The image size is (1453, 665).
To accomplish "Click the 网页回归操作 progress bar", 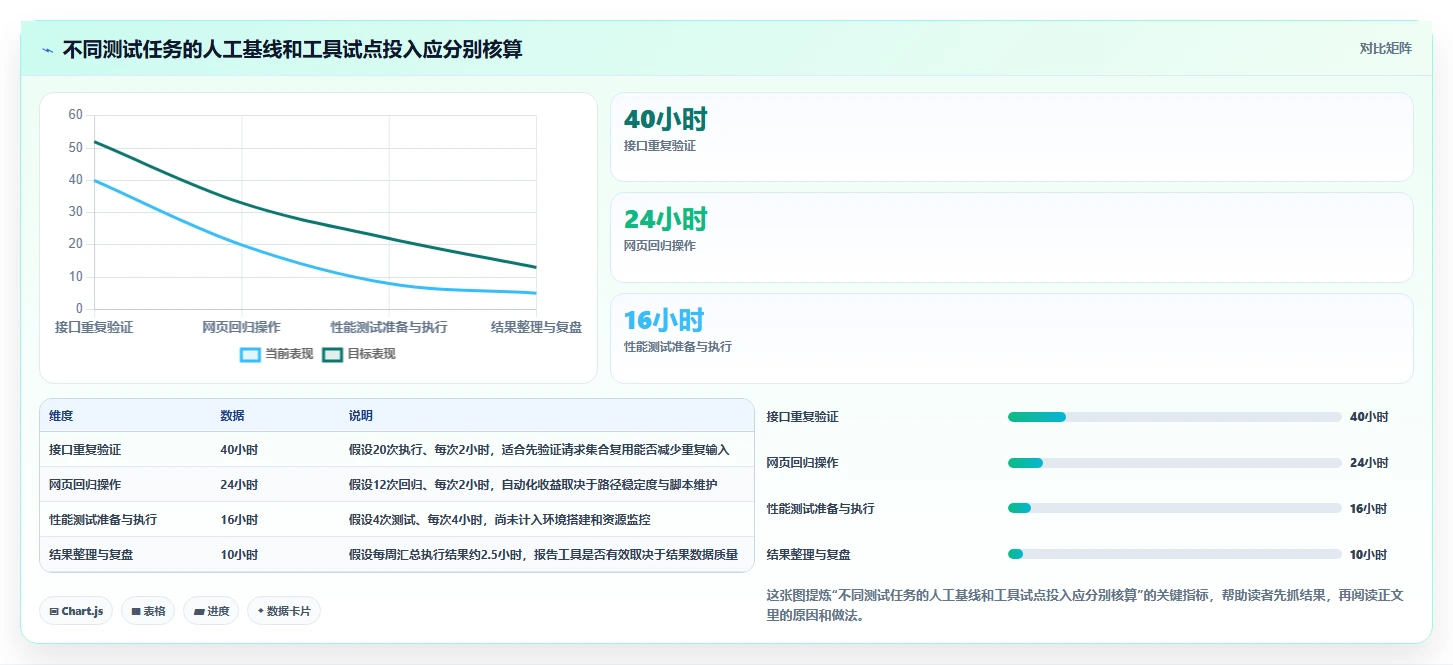I will click(x=1174, y=463).
